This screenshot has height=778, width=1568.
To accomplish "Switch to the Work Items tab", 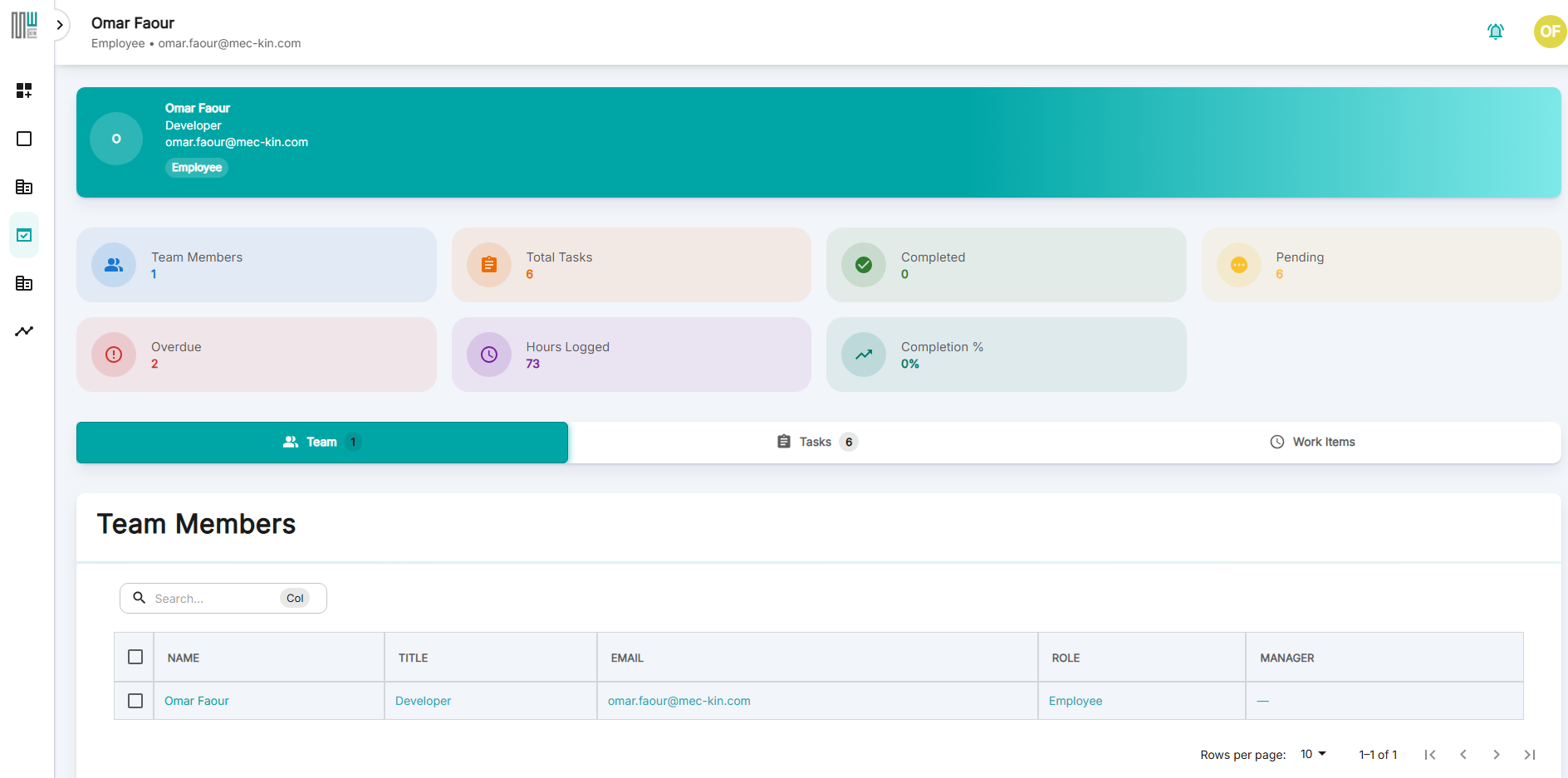I will 1312,442.
